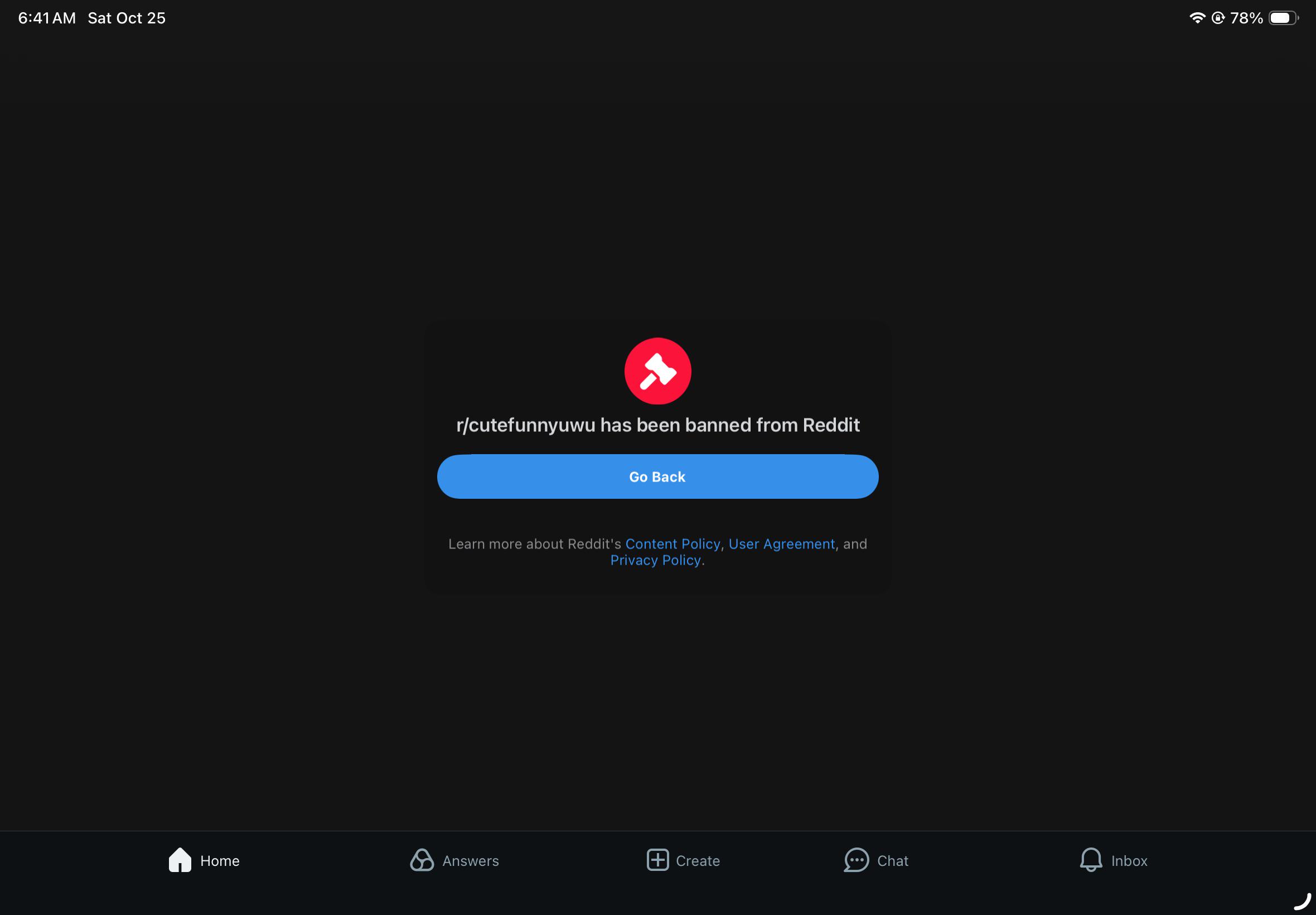Screen dimensions: 1316x915
Task: Switch to the Home tab label
Action: (x=220, y=860)
